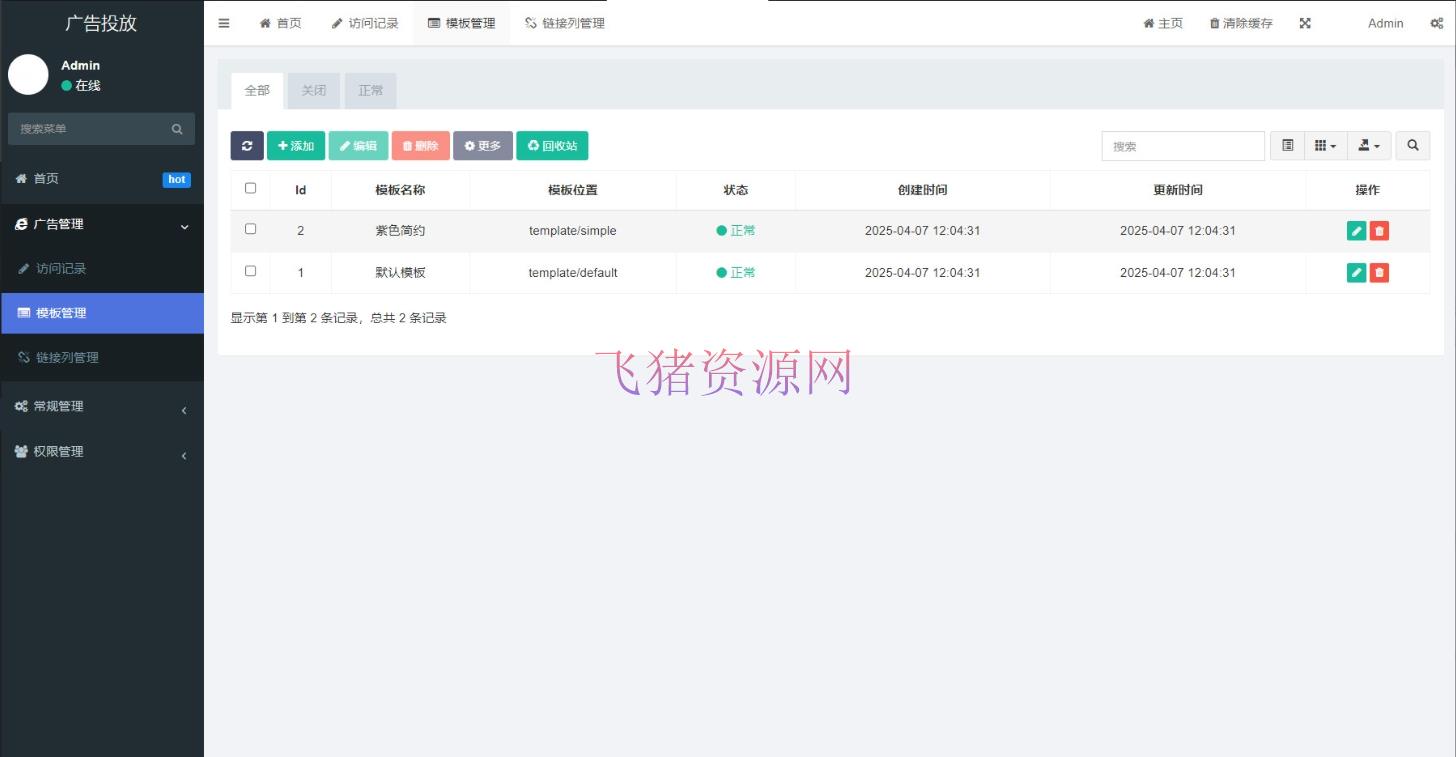Click the 广告投放 logo title
This screenshot has height=757, width=1456.
click(x=101, y=23)
